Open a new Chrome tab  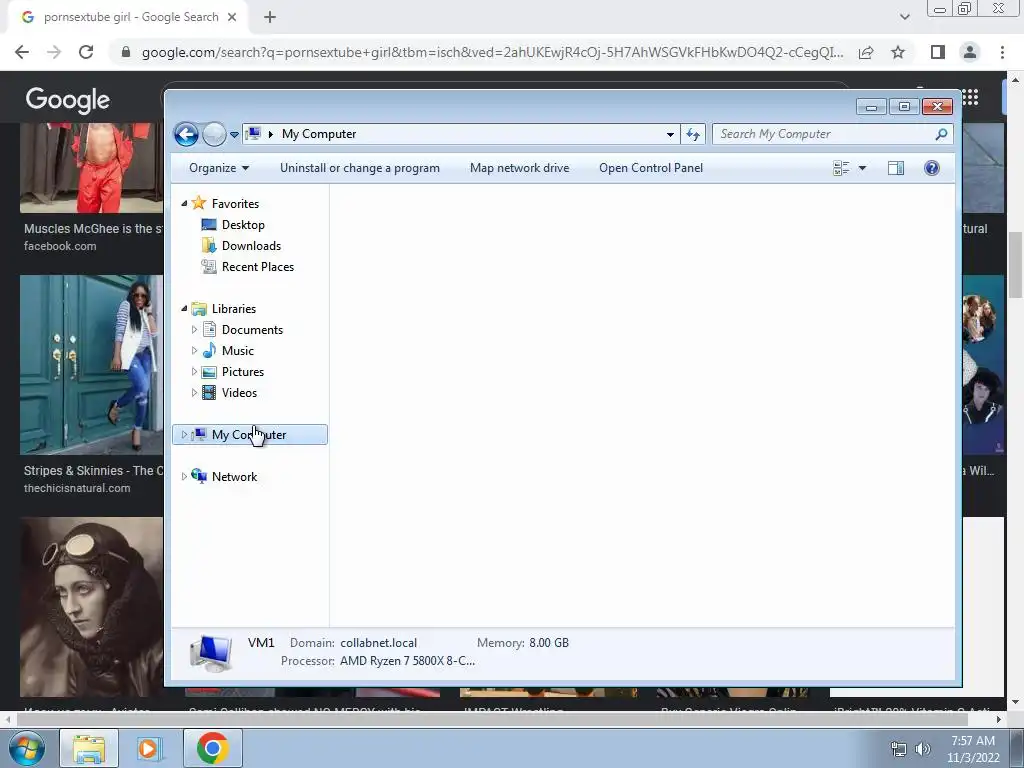[270, 17]
